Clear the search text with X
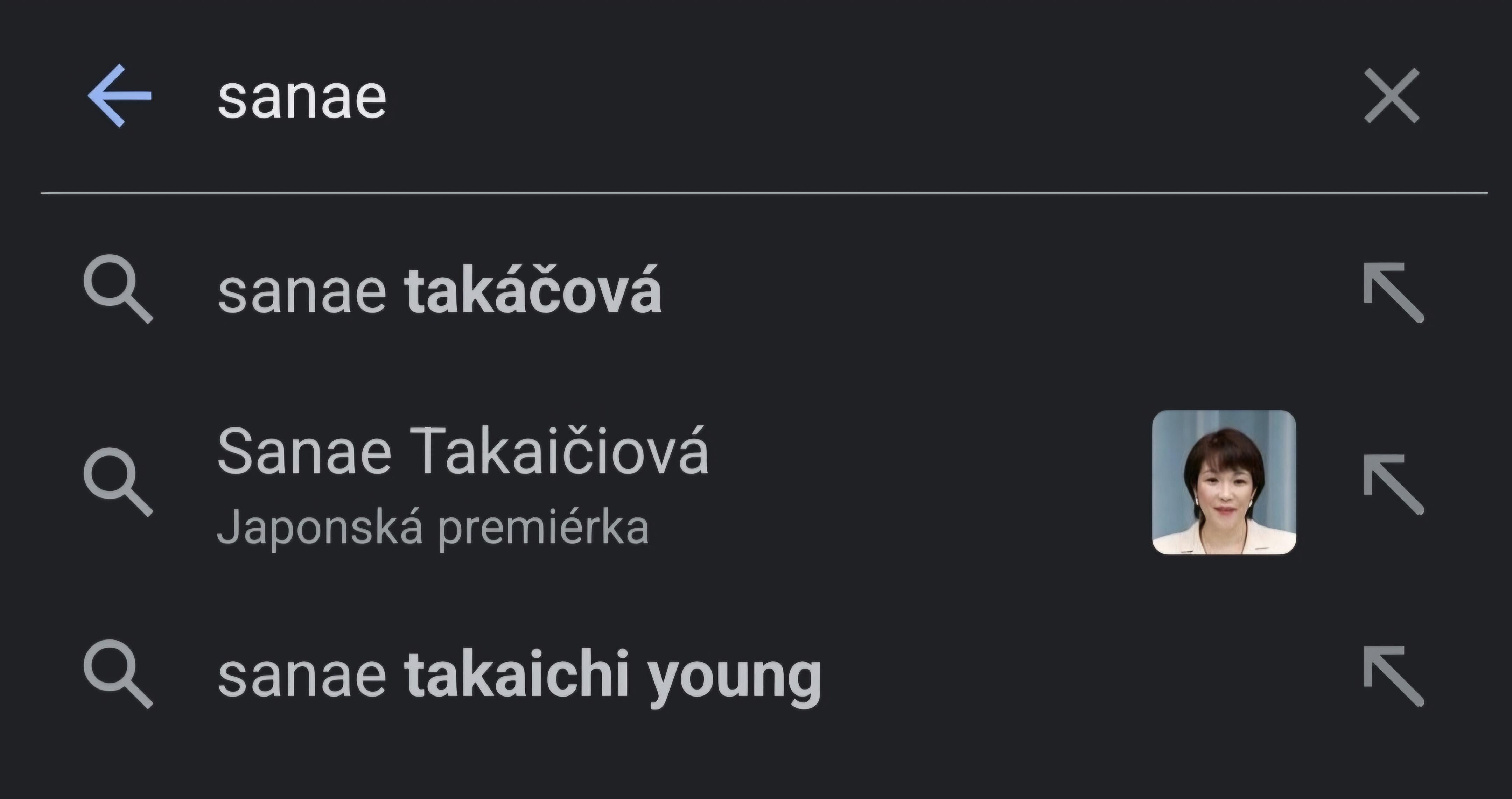The image size is (1512, 799). point(1391,96)
